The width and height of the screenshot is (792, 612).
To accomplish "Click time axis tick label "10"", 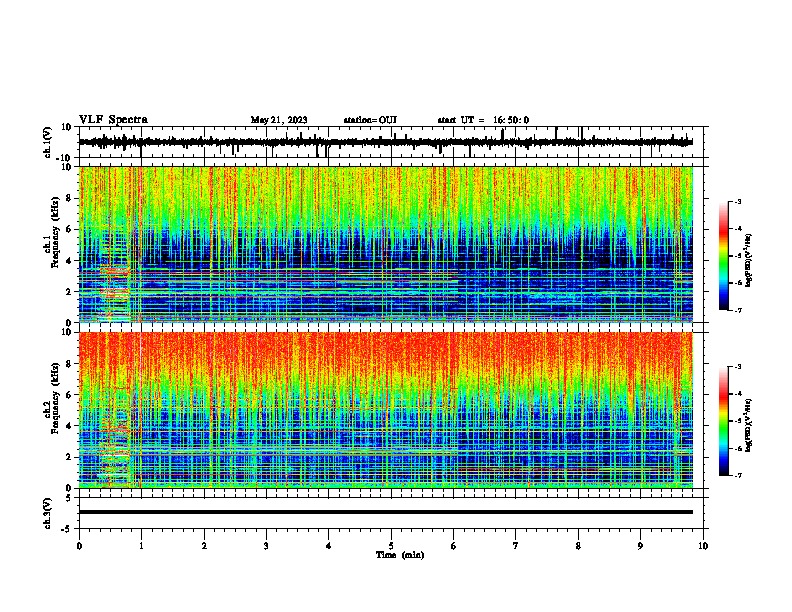I will 703,546.
